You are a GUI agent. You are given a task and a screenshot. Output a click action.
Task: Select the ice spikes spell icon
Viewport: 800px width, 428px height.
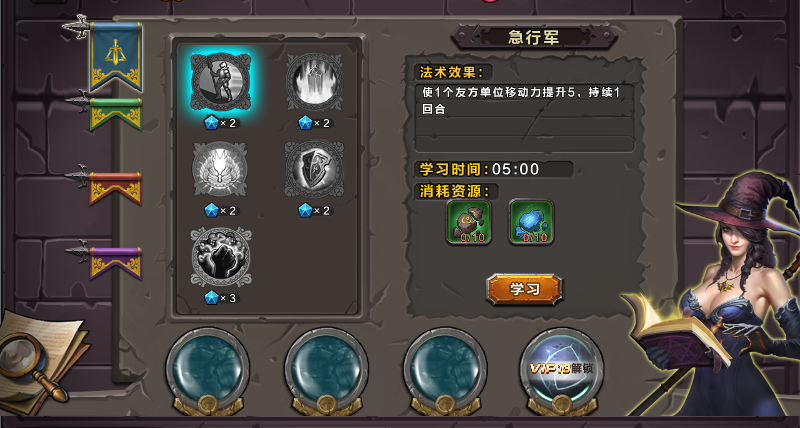coord(314,82)
